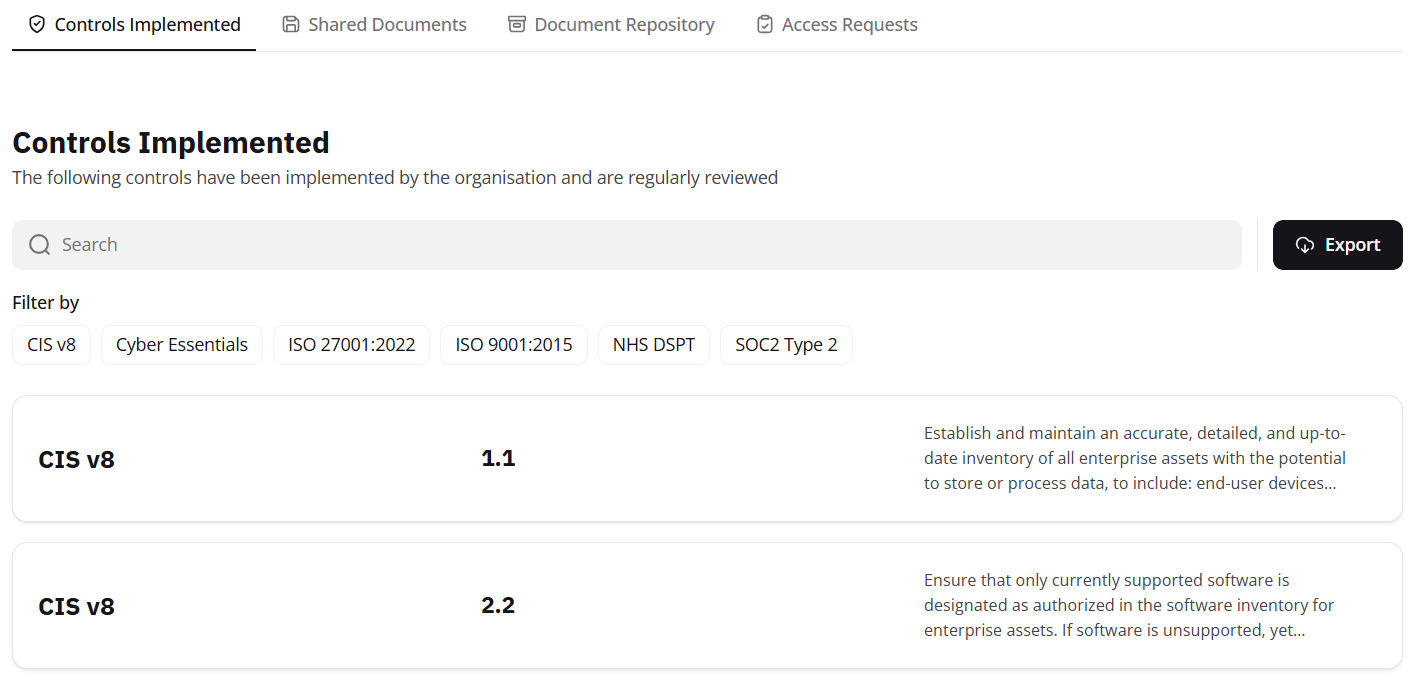Click the floppy disk icon beside Shared Documents
The height and width of the screenshot is (677, 1421).
[x=291, y=25]
